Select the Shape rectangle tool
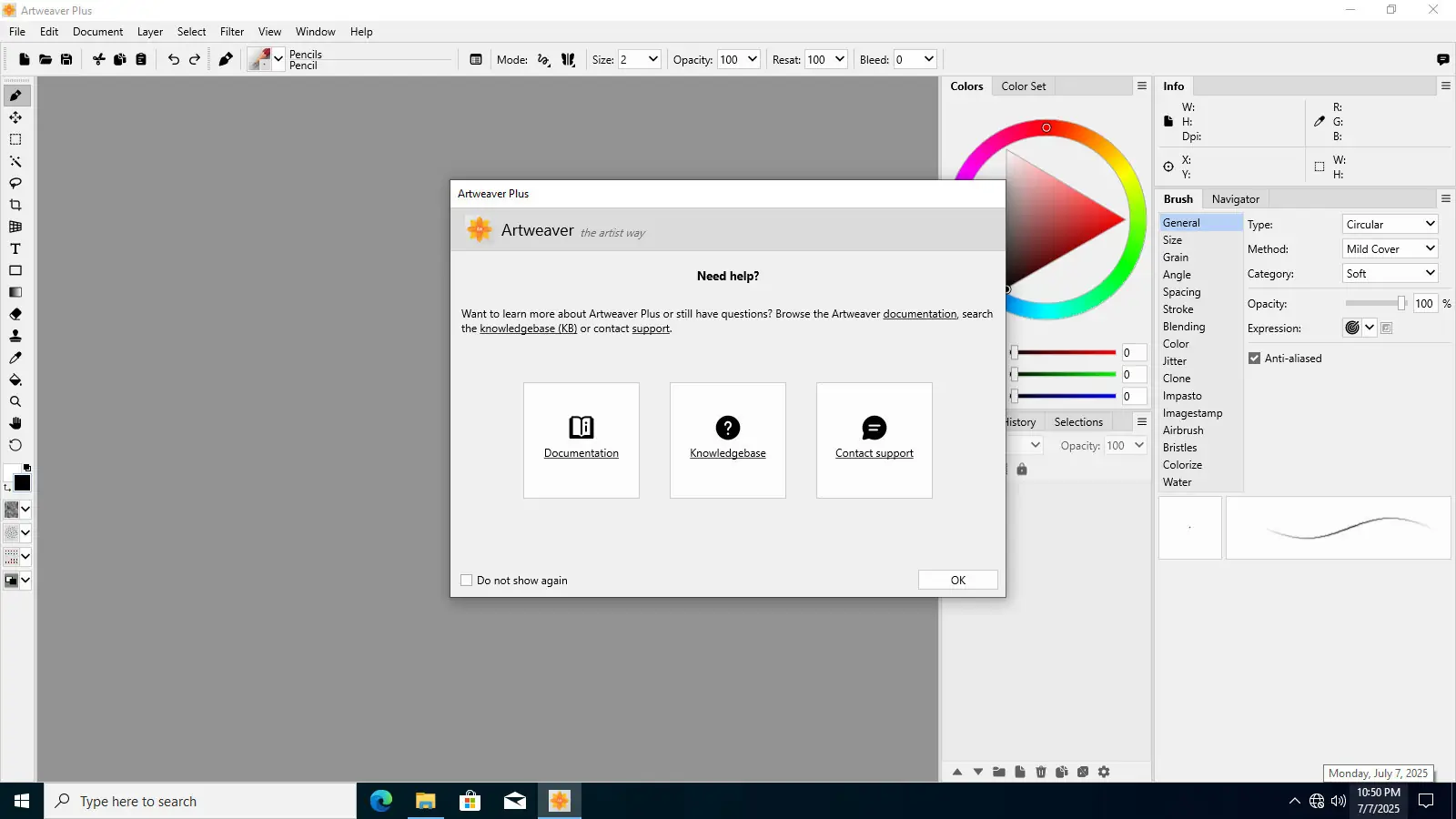 [15, 270]
